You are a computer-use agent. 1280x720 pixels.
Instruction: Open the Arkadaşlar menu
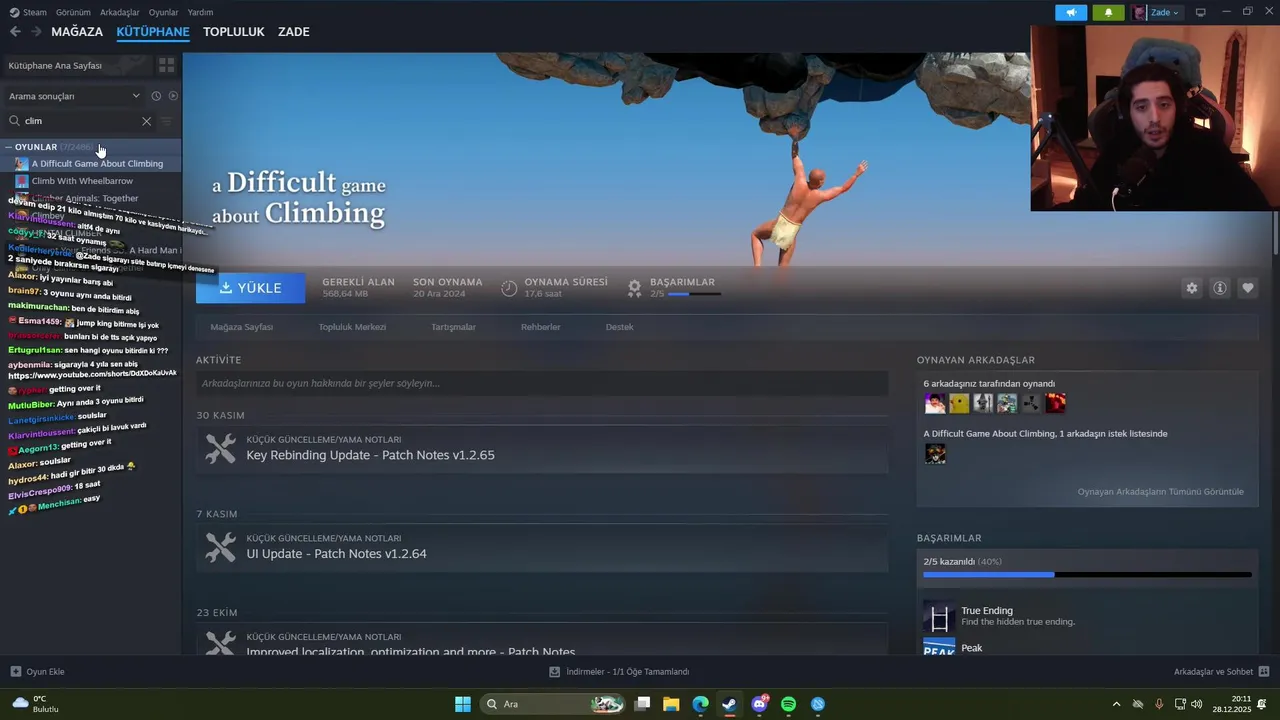(120, 12)
